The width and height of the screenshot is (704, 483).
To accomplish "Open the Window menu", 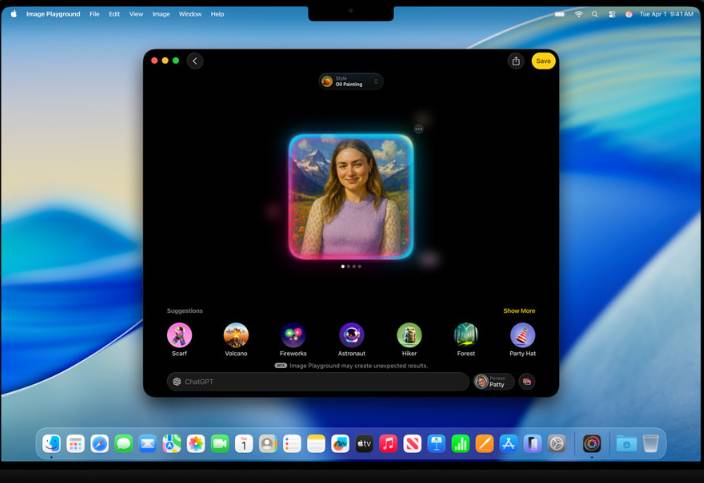I will pos(190,14).
